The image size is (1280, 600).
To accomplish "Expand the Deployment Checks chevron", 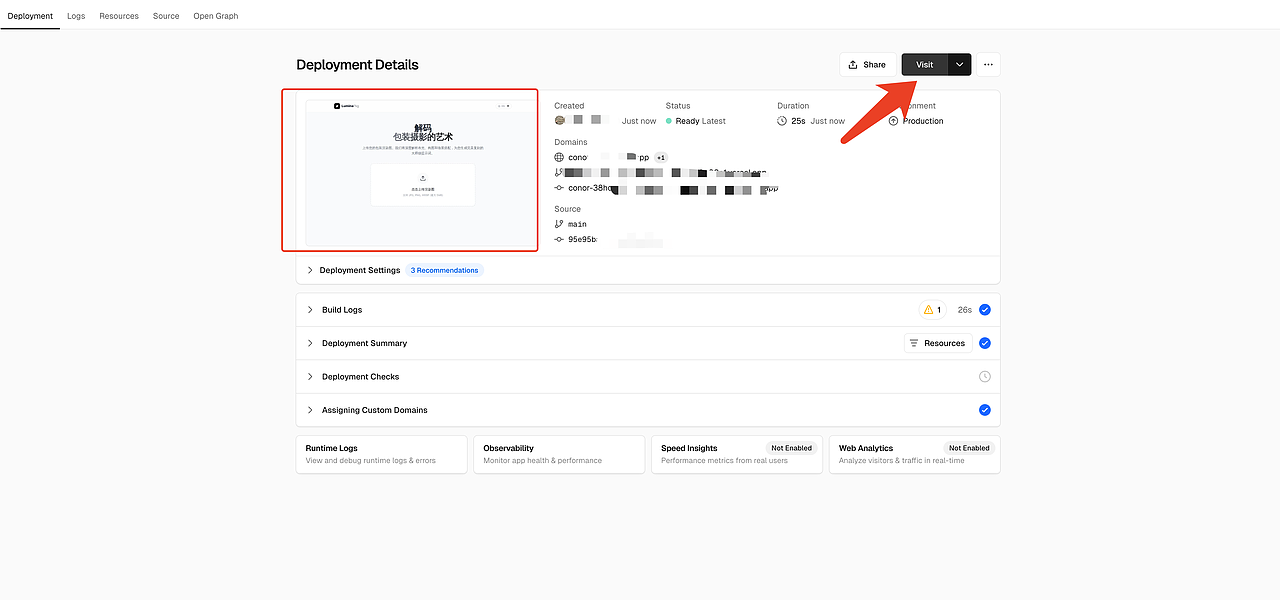I will click(310, 377).
